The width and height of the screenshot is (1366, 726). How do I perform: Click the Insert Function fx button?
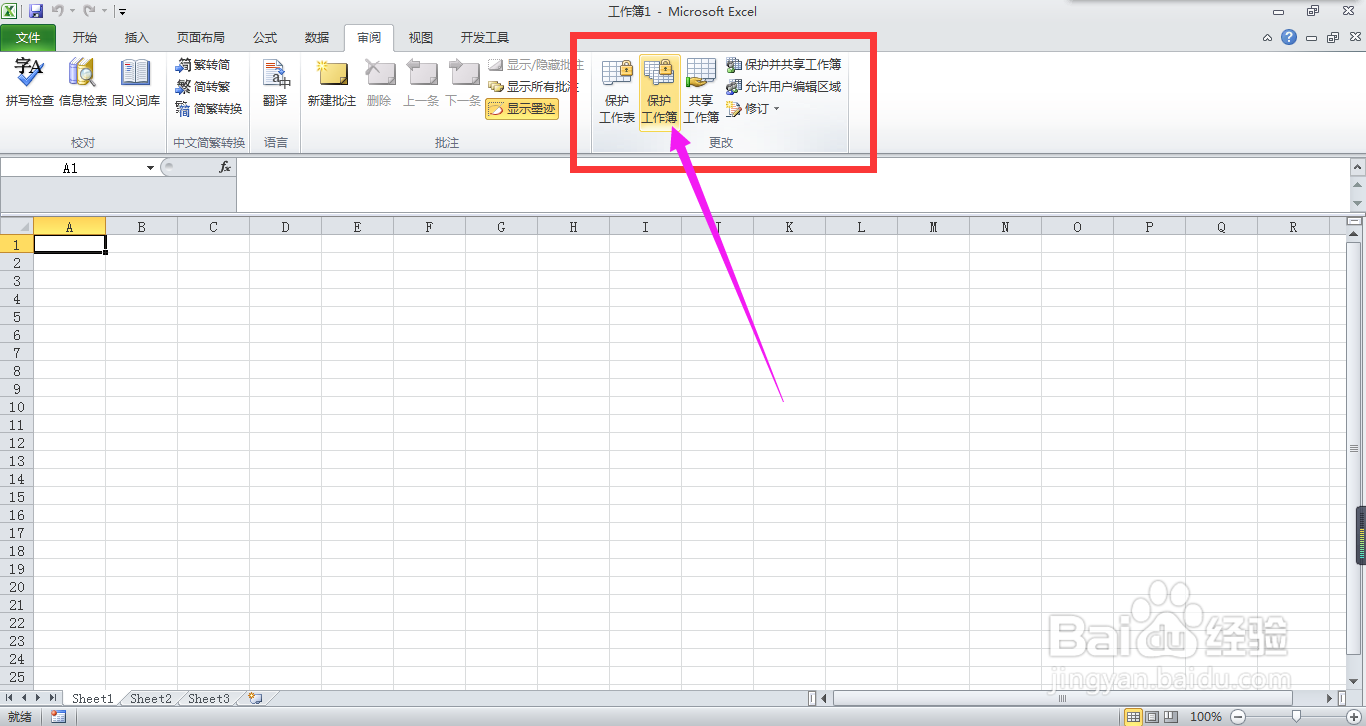pyautogui.click(x=225, y=168)
